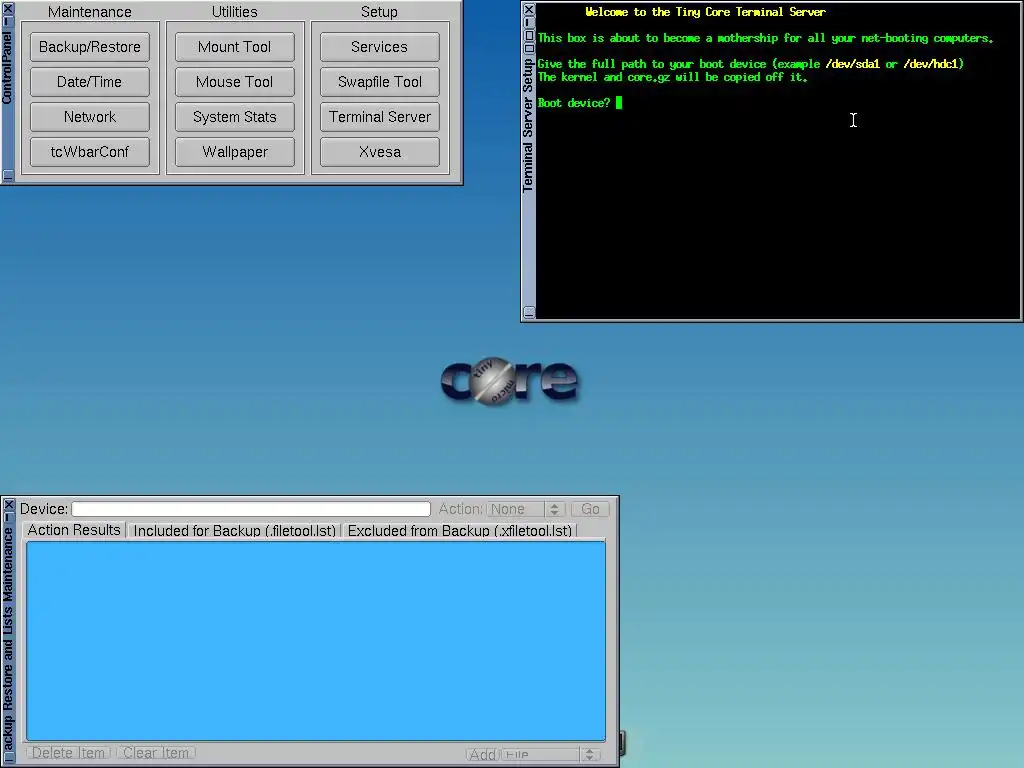Click into the Device input field

[x=251, y=509]
